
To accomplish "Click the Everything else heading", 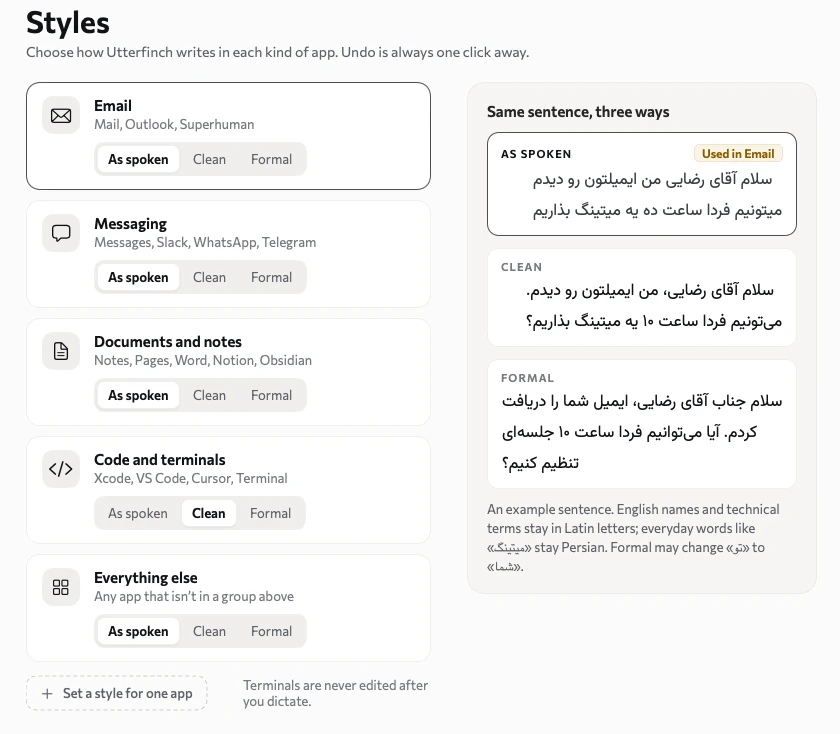I will pyautogui.click(x=146, y=578).
